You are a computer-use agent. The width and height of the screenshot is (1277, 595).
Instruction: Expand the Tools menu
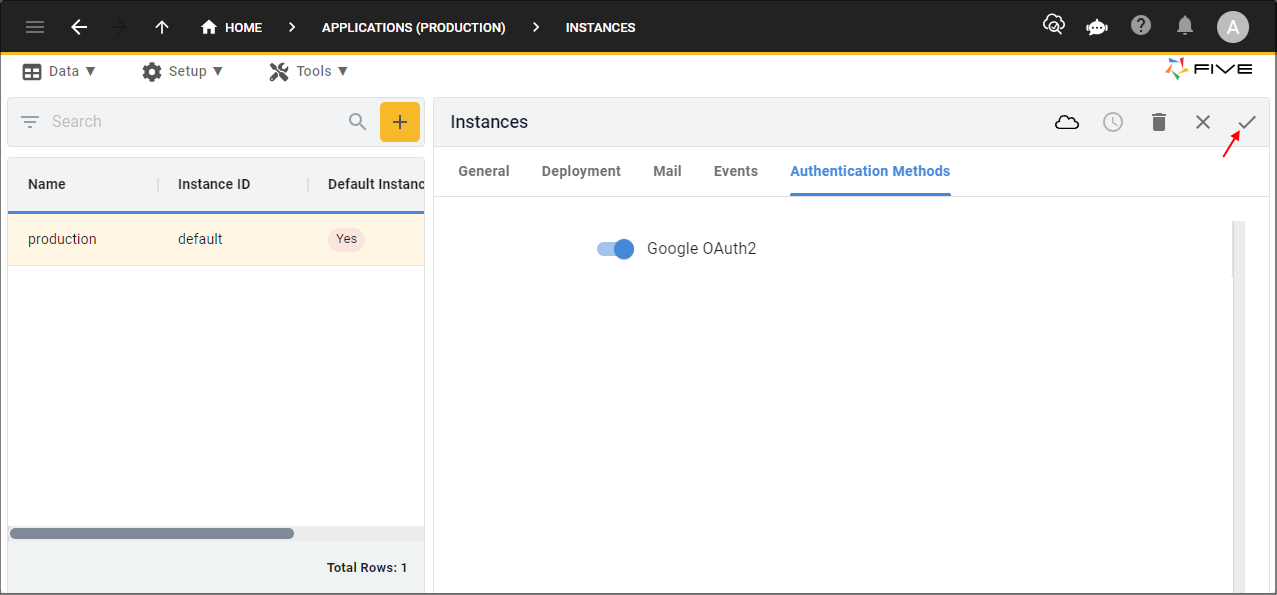(x=309, y=71)
